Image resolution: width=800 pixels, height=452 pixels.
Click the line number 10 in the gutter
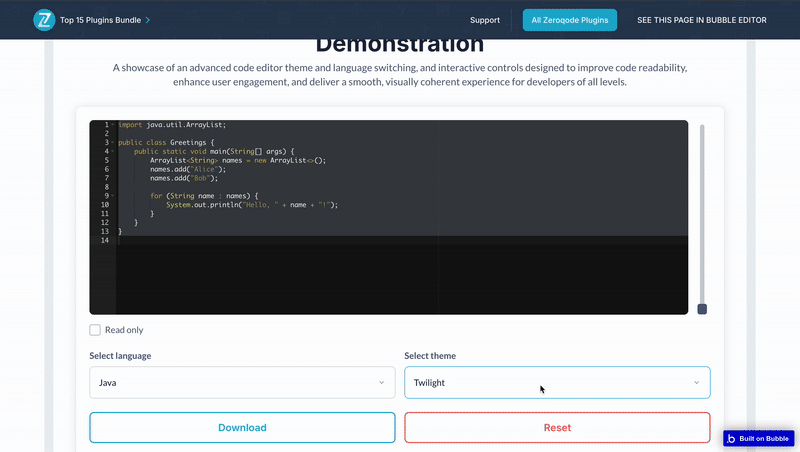coord(104,205)
